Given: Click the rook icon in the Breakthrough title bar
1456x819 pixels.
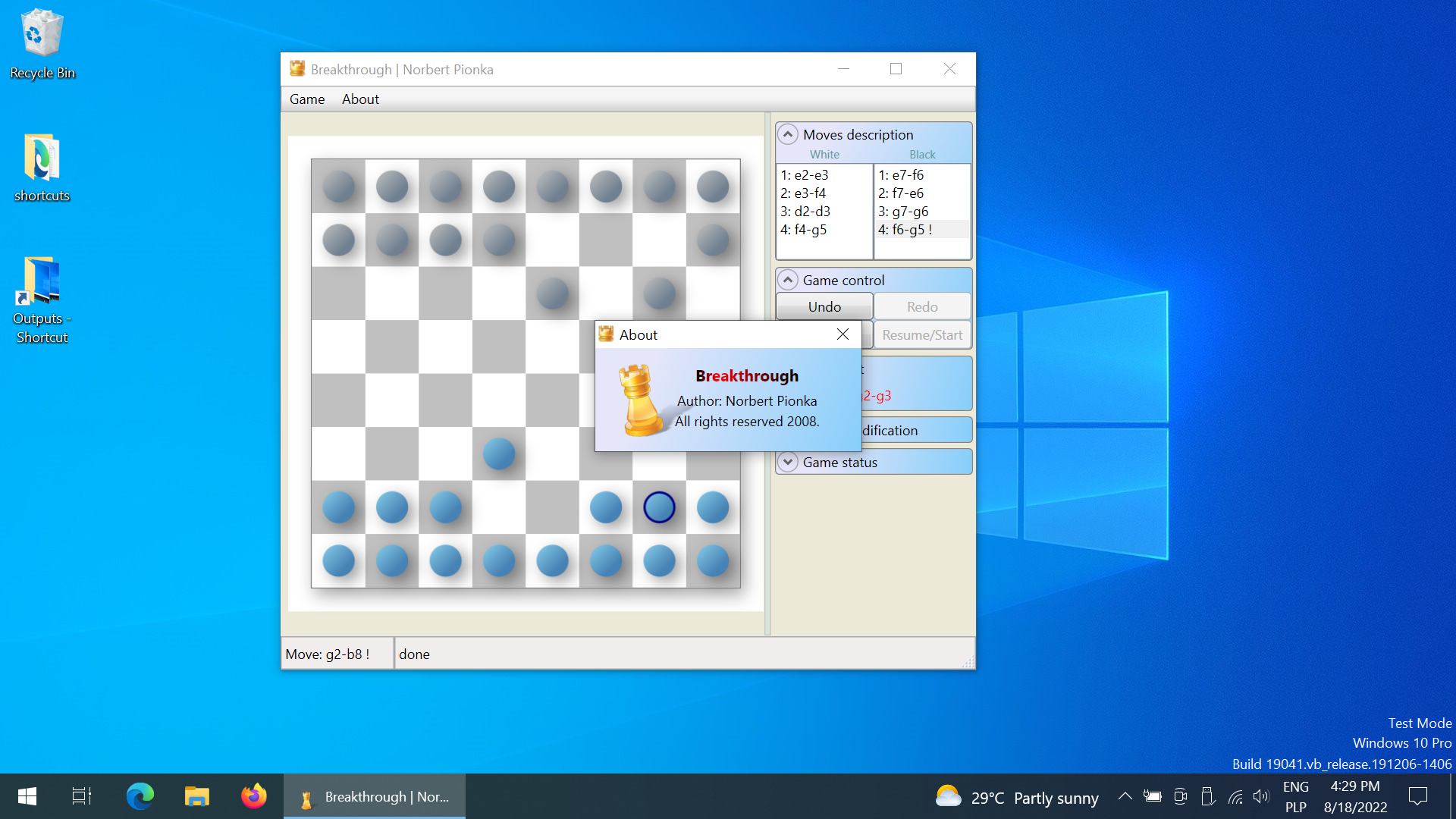Looking at the screenshot, I should point(297,68).
